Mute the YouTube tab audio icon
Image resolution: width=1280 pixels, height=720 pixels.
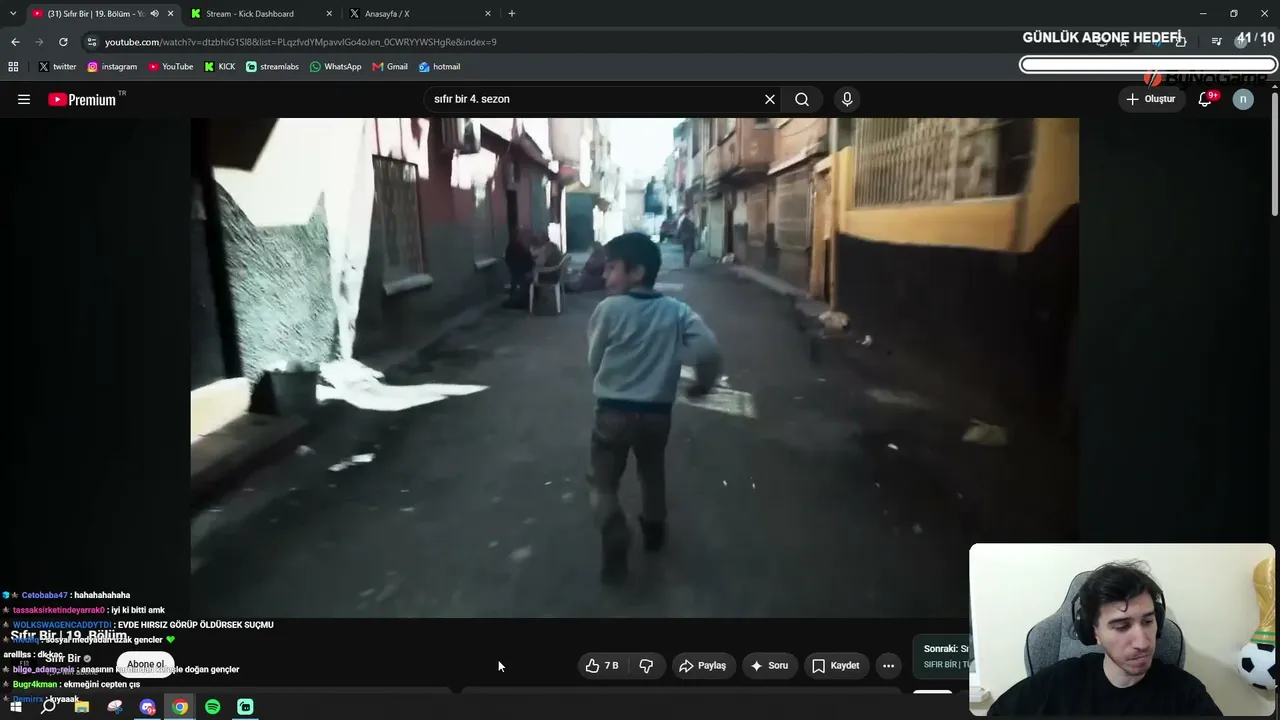[154, 13]
